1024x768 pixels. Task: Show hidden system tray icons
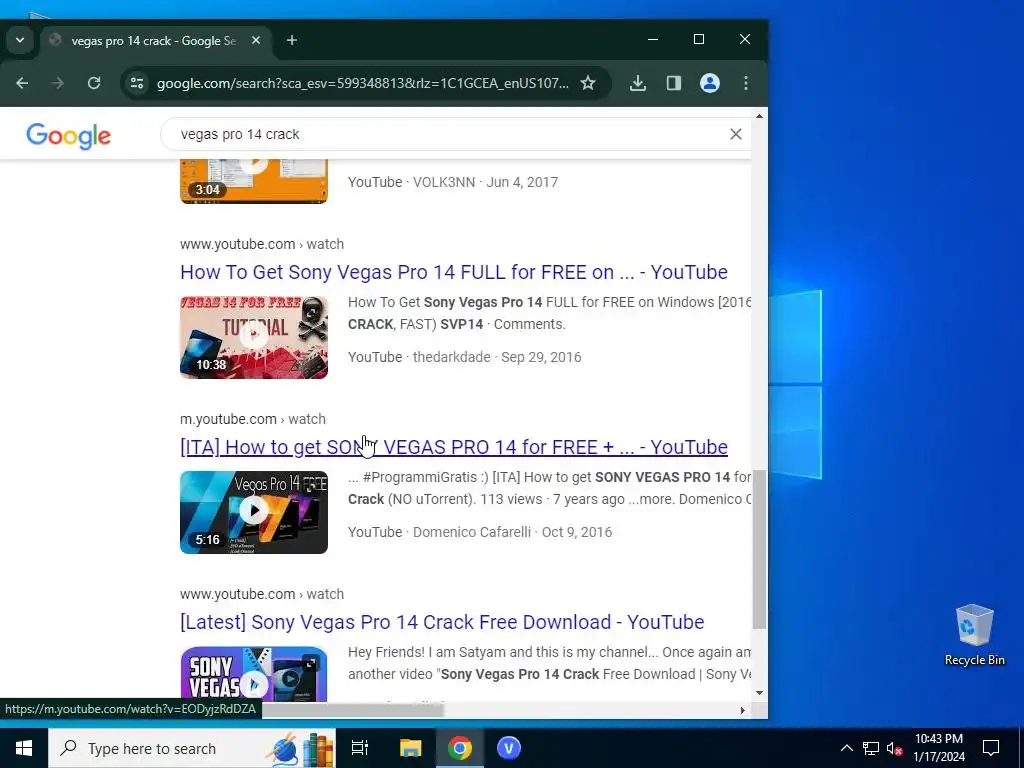tap(846, 748)
